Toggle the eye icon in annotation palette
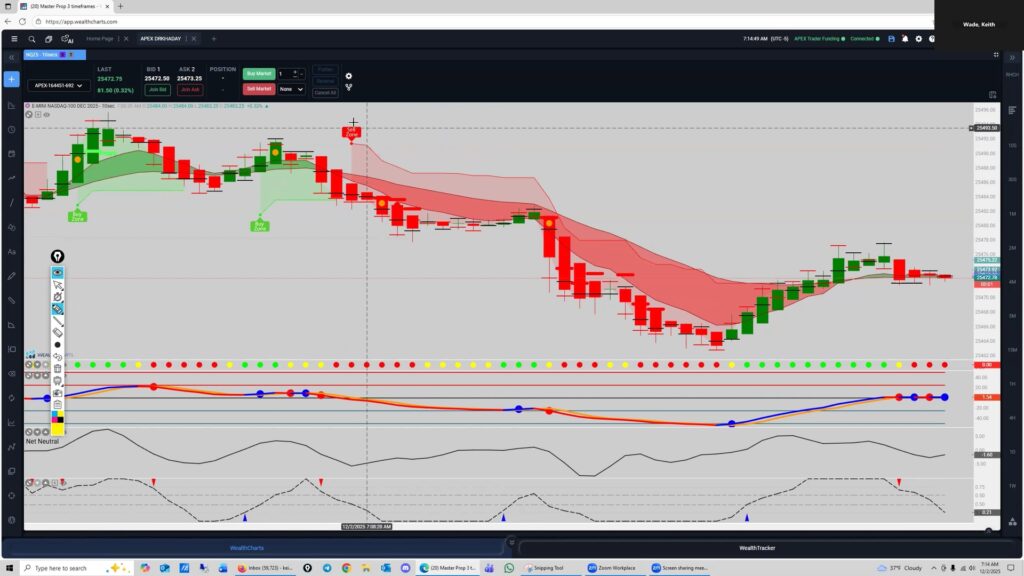 tap(58, 272)
